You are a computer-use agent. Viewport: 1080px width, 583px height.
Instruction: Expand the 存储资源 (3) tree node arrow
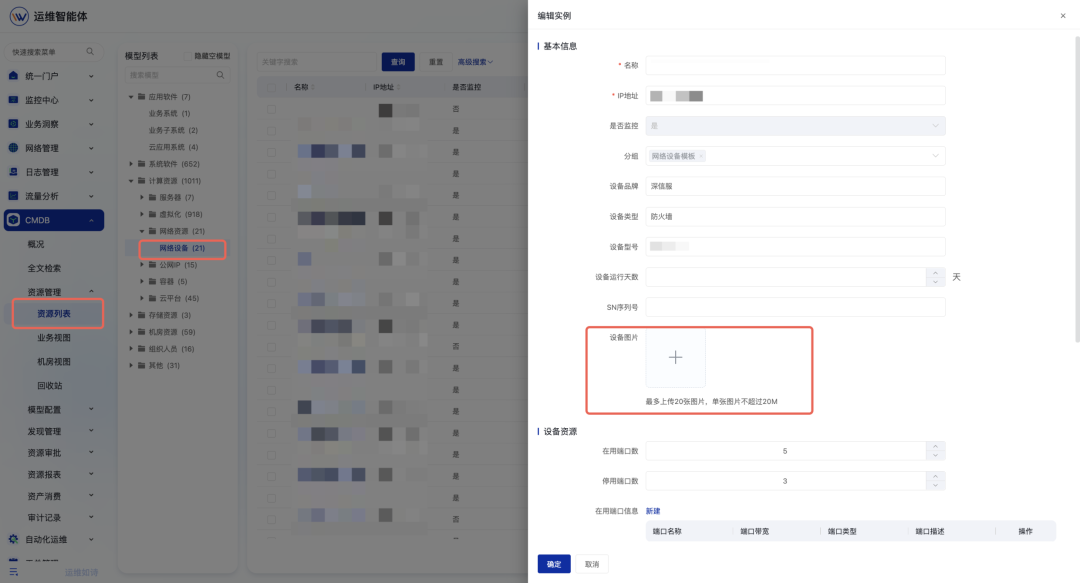pyautogui.click(x=131, y=315)
